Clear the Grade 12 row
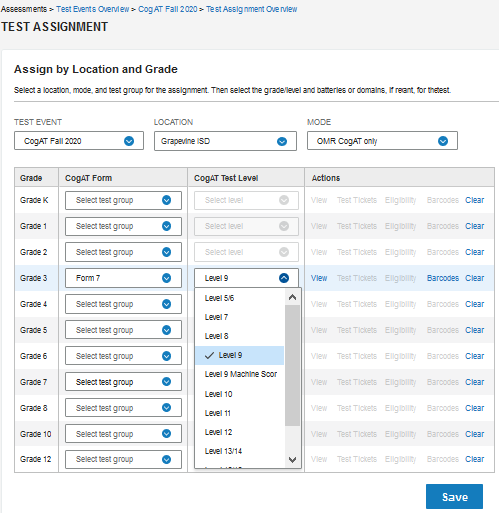The image size is (499, 513). coord(474,459)
